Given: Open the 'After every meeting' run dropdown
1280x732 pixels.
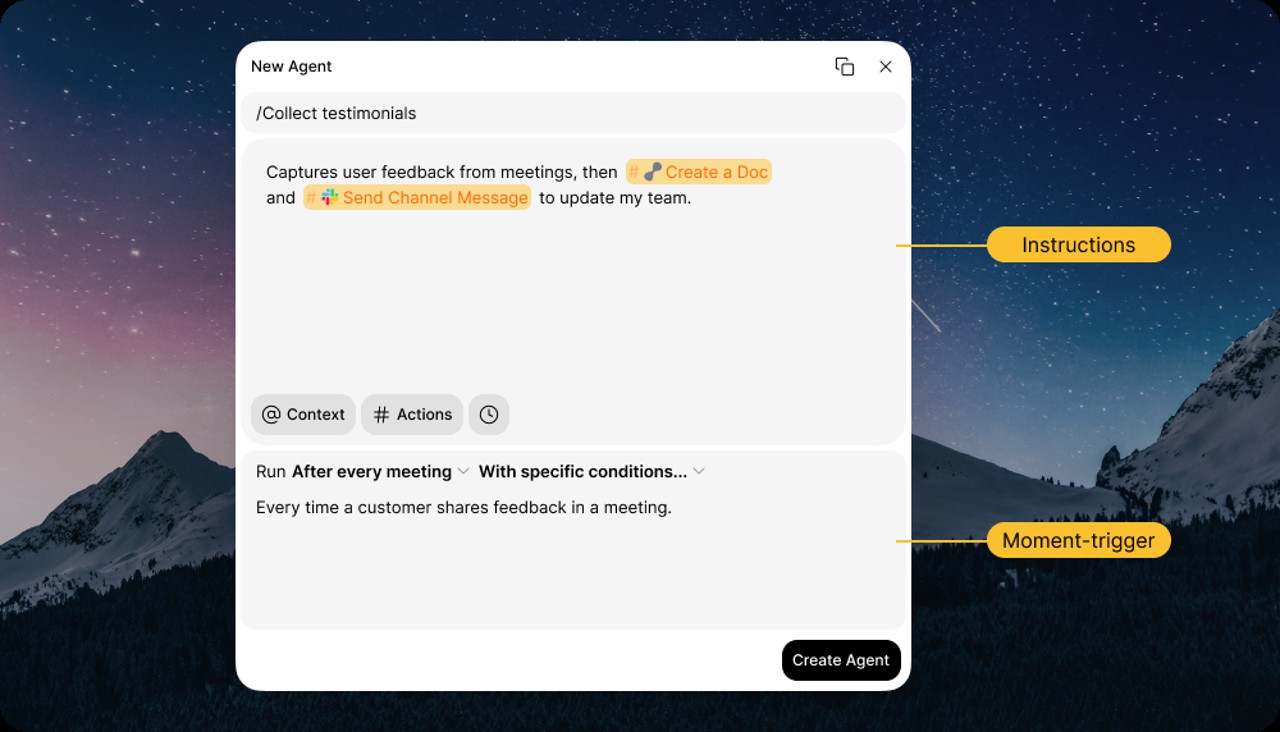Looking at the screenshot, I should (372, 472).
